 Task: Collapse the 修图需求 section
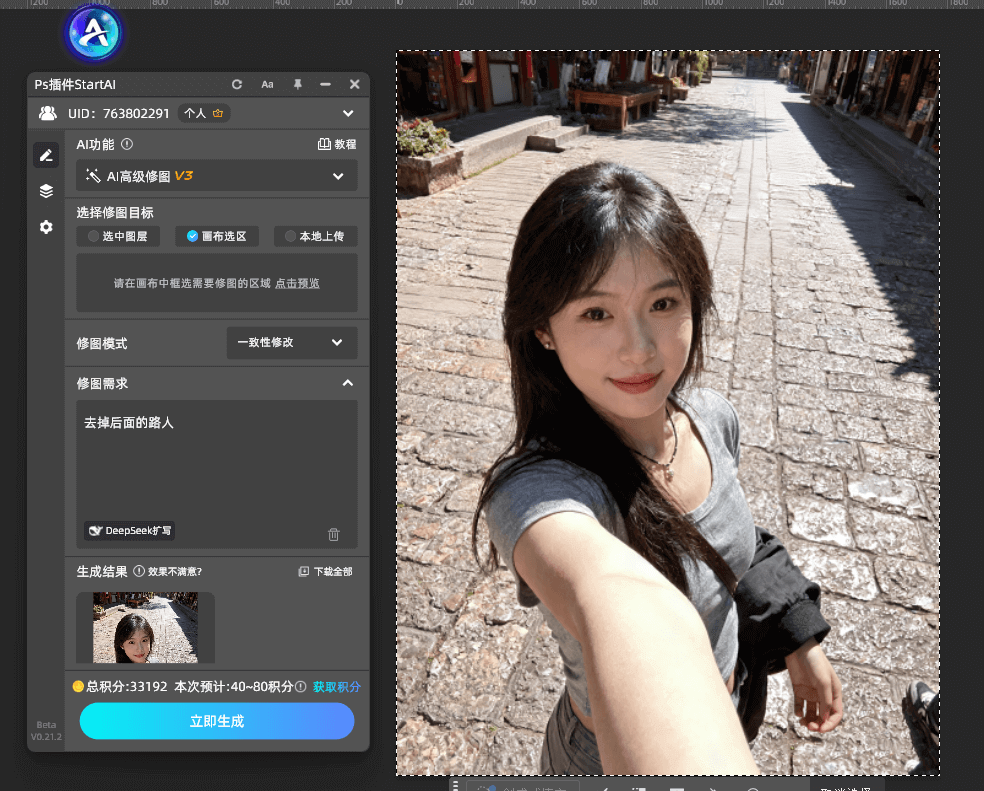pyautogui.click(x=347, y=383)
